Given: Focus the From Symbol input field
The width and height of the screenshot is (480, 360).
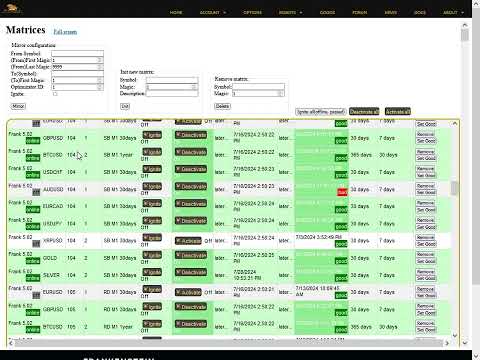Looking at the screenshot, I should click(x=77, y=53).
